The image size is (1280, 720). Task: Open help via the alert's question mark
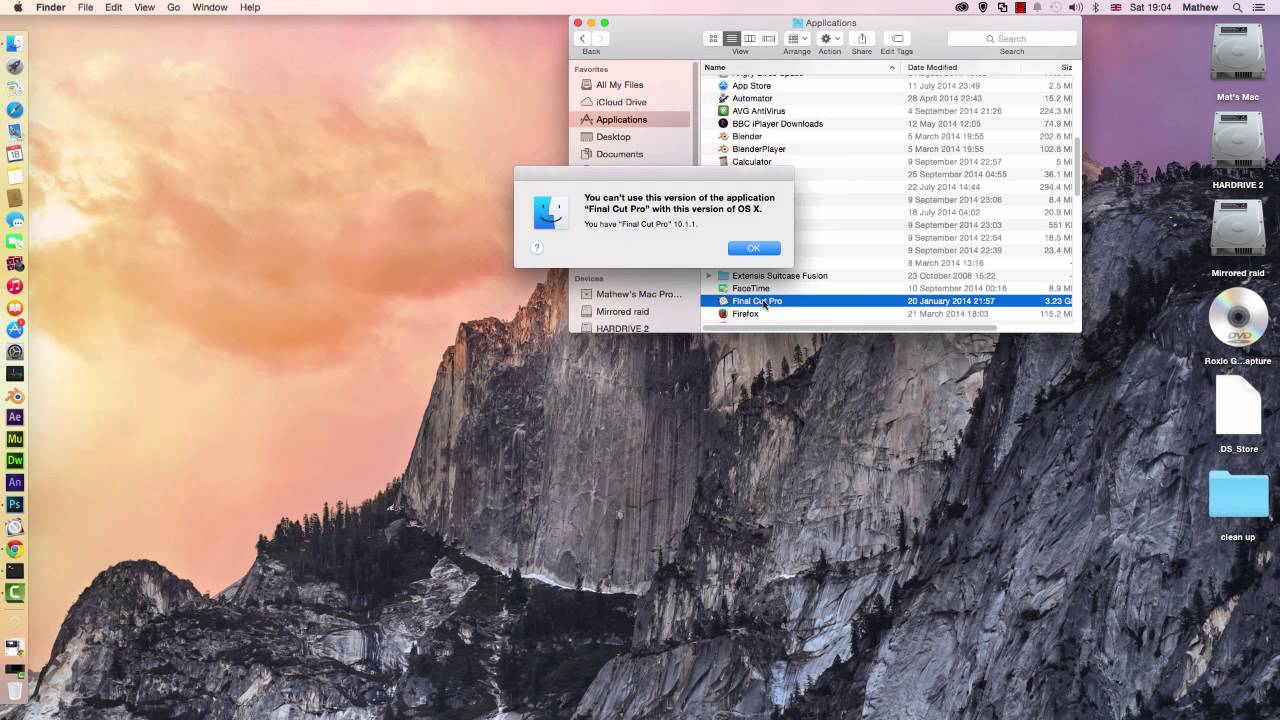click(x=537, y=248)
